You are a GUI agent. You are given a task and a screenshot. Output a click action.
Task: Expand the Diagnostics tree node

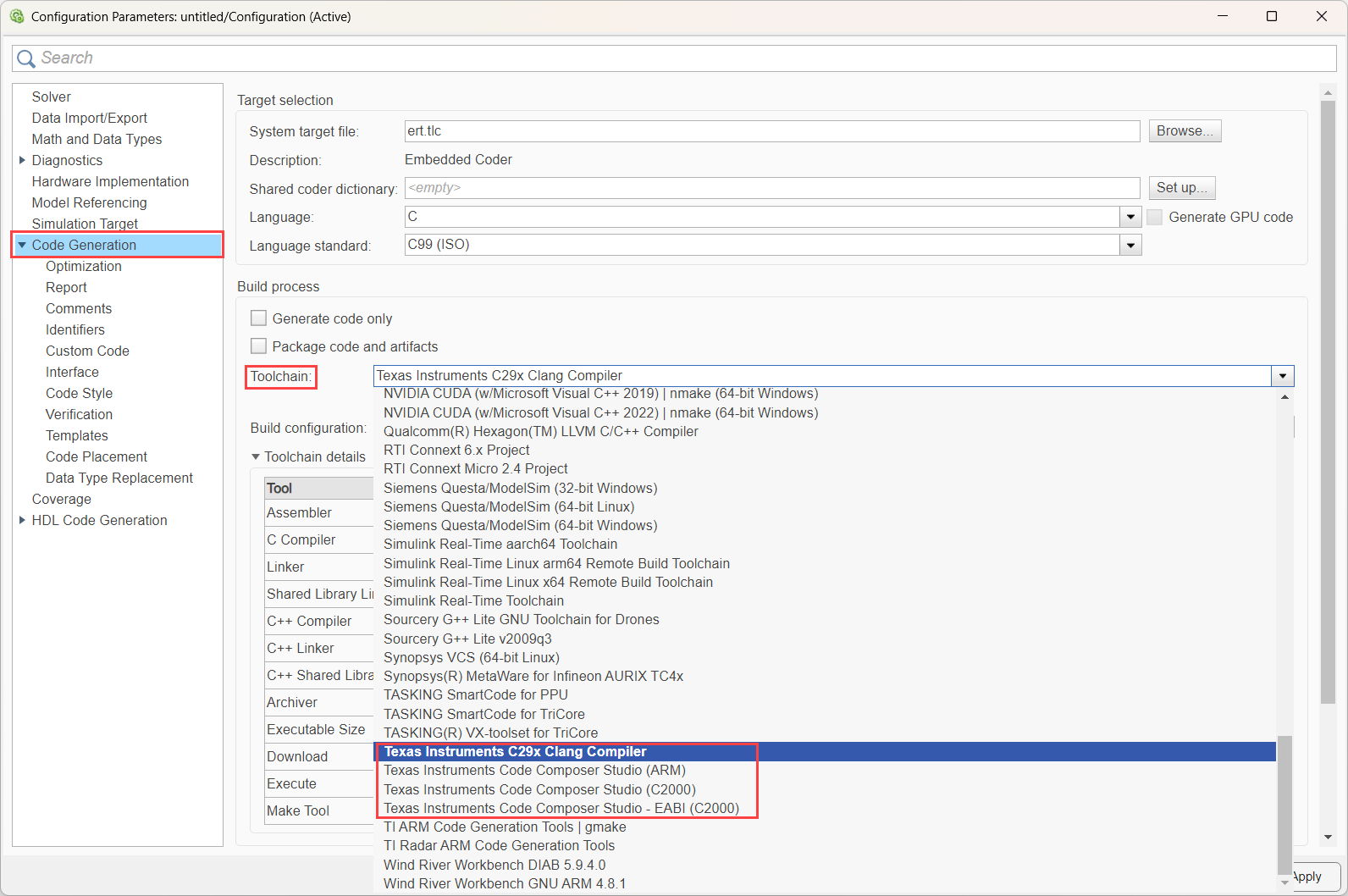click(22, 160)
